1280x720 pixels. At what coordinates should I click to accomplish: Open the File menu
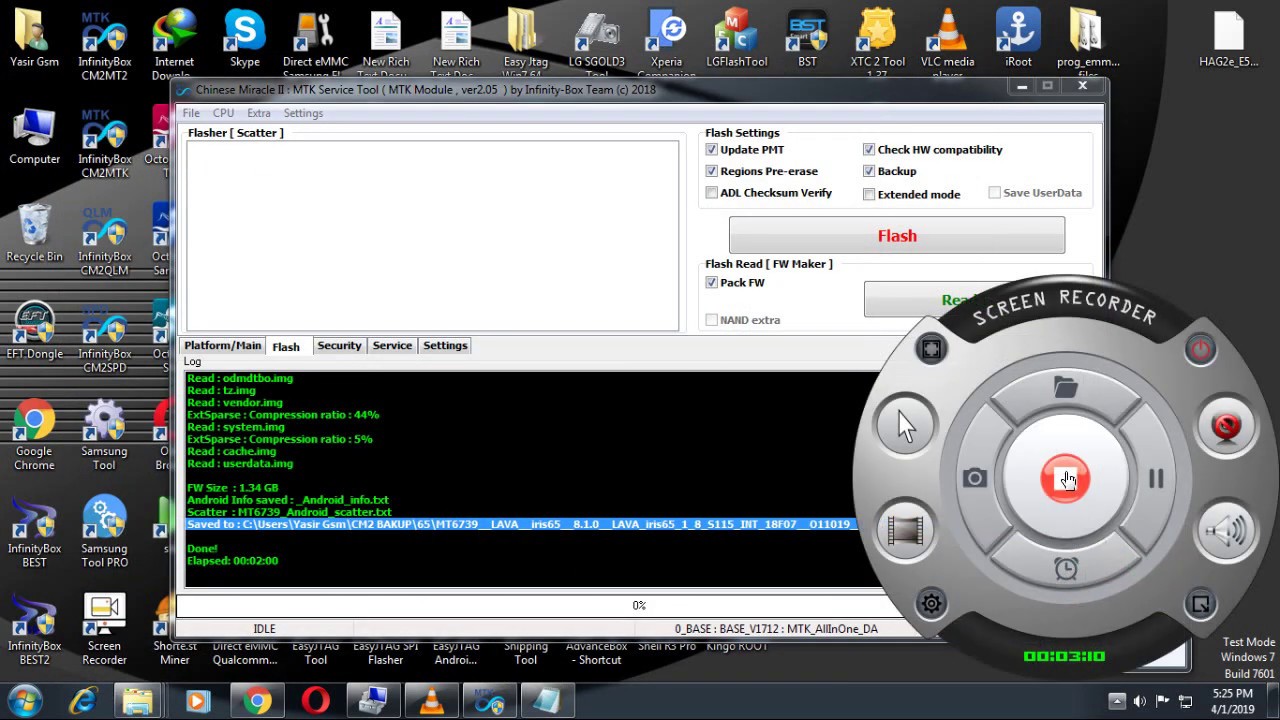(191, 113)
